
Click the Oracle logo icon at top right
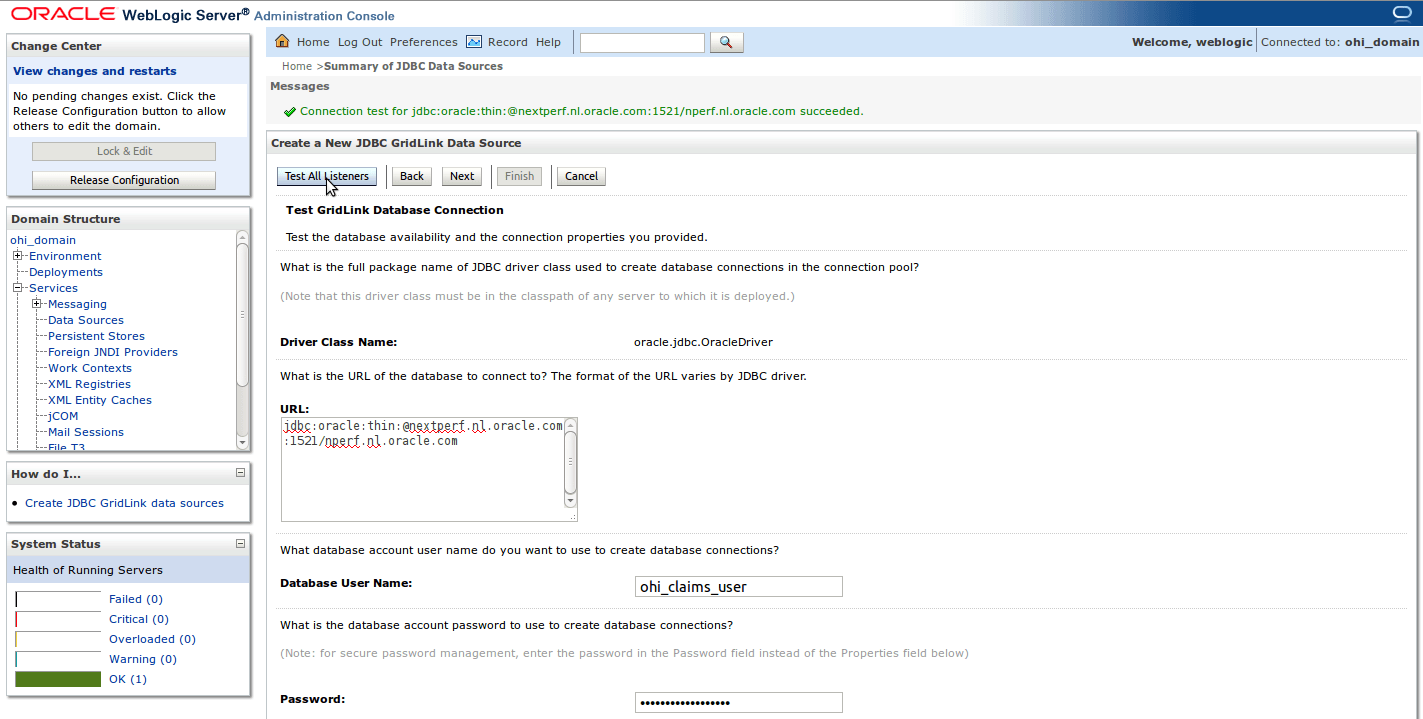(x=1400, y=13)
